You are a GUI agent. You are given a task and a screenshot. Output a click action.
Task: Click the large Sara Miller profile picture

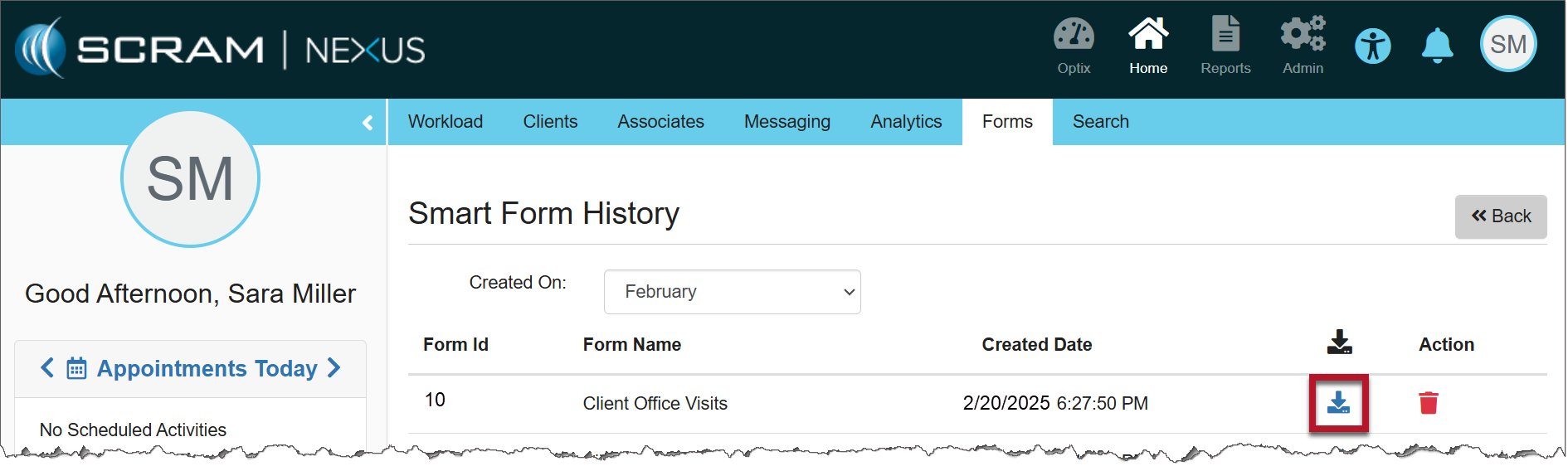click(x=190, y=179)
